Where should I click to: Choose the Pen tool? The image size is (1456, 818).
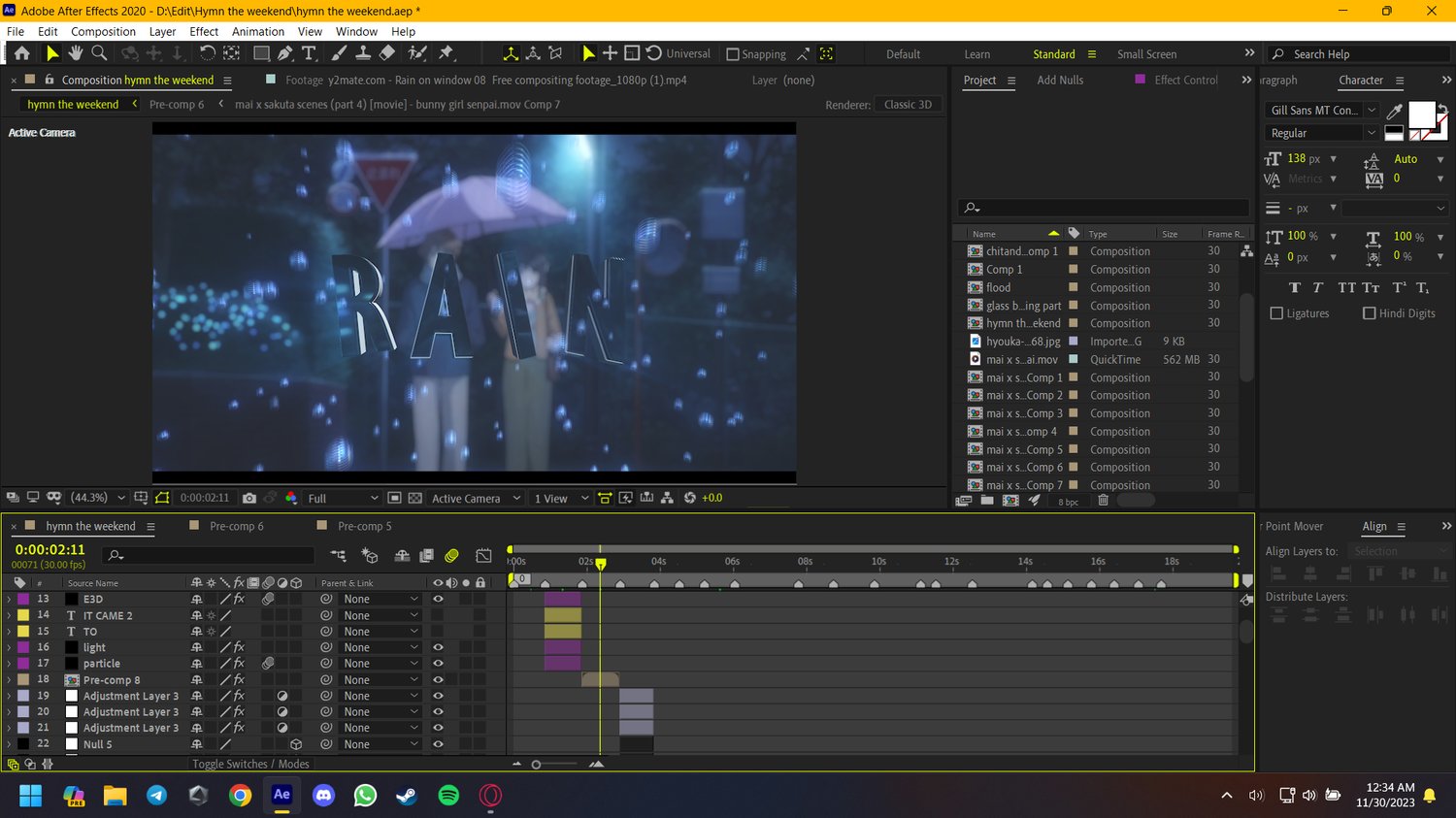(x=284, y=53)
